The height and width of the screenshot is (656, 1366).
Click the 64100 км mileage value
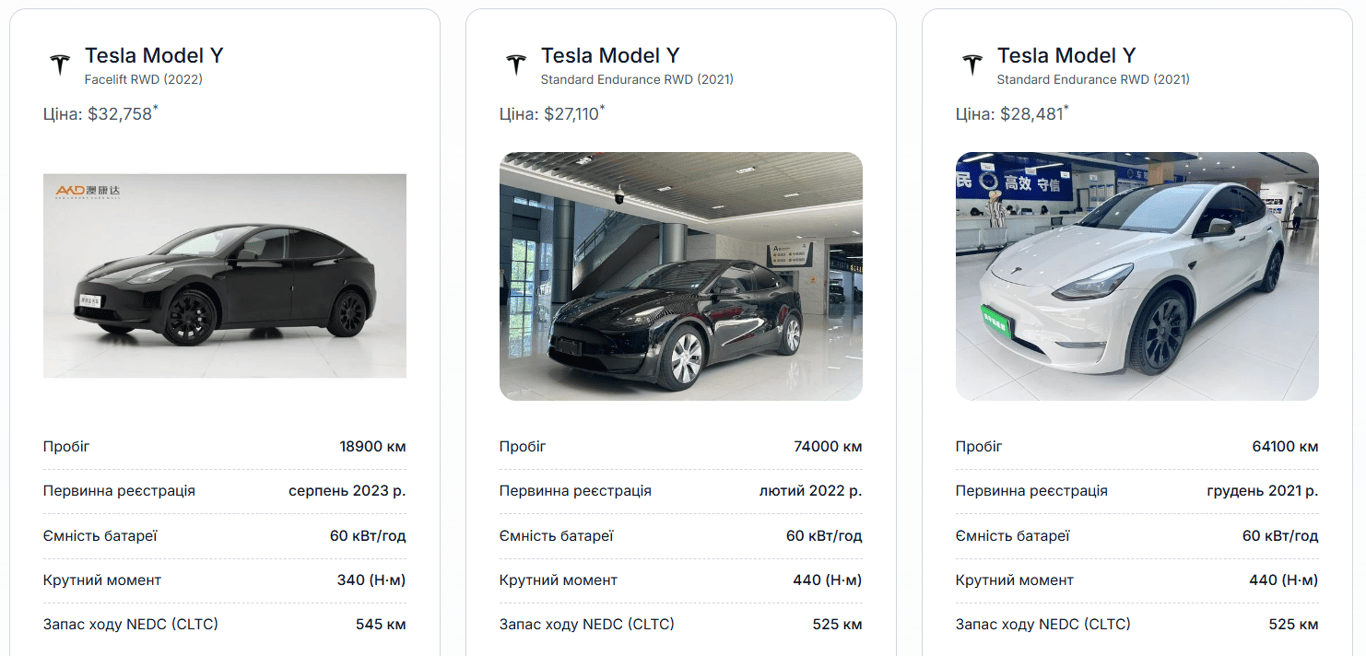1284,447
